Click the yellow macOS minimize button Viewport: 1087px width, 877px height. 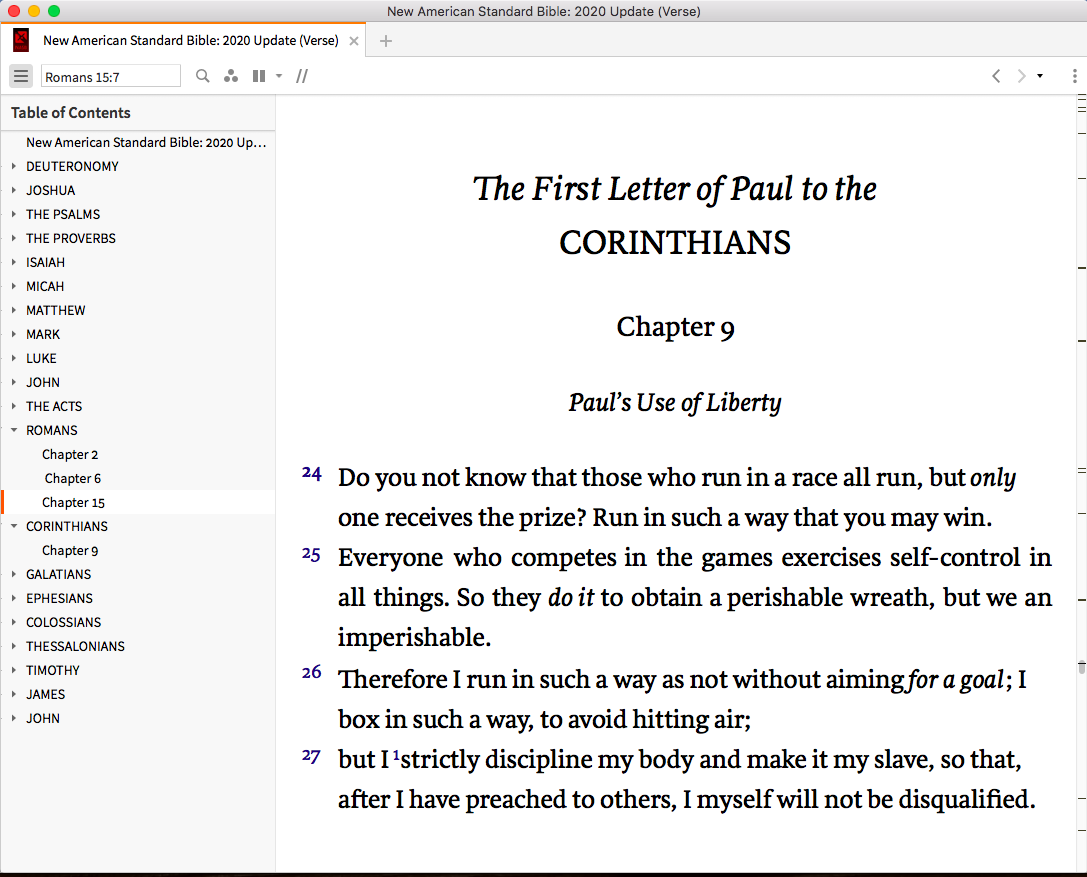pos(34,11)
